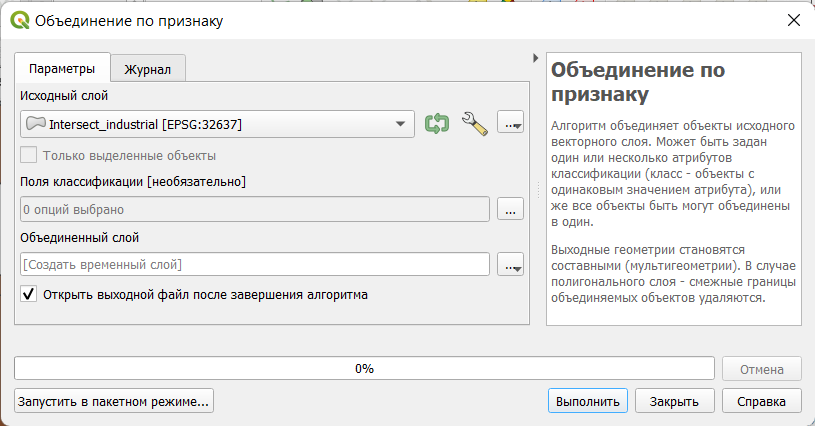Collapse the help panel arrow
Screen dimensions: 815x426
[x=535, y=58]
